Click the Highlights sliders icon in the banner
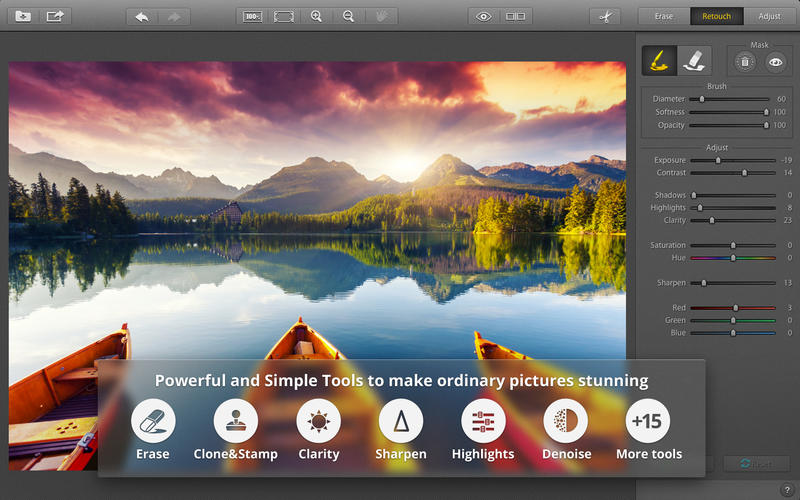Screen dimensions: 800x500 point(483,421)
